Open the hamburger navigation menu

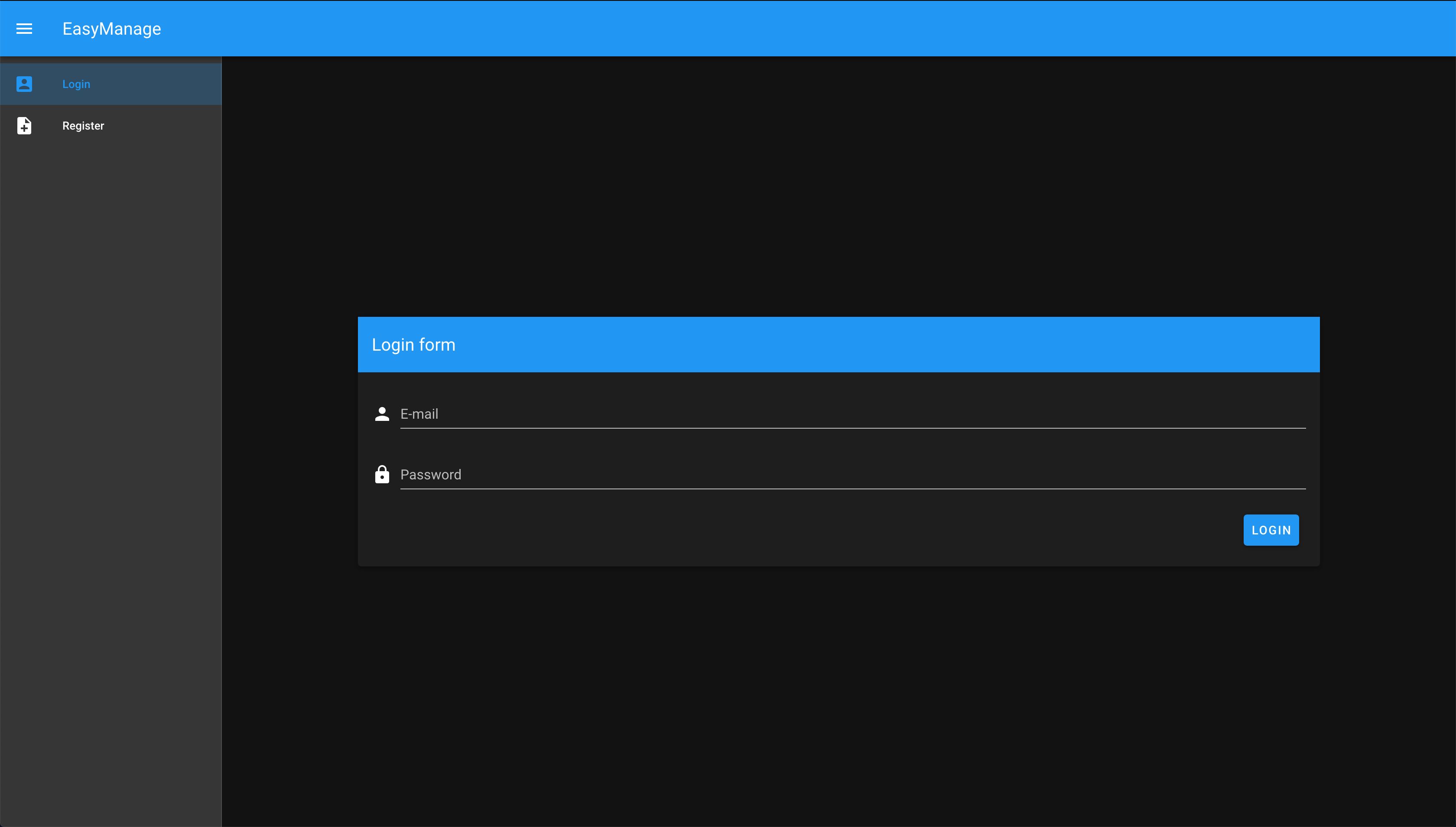pyautogui.click(x=24, y=29)
